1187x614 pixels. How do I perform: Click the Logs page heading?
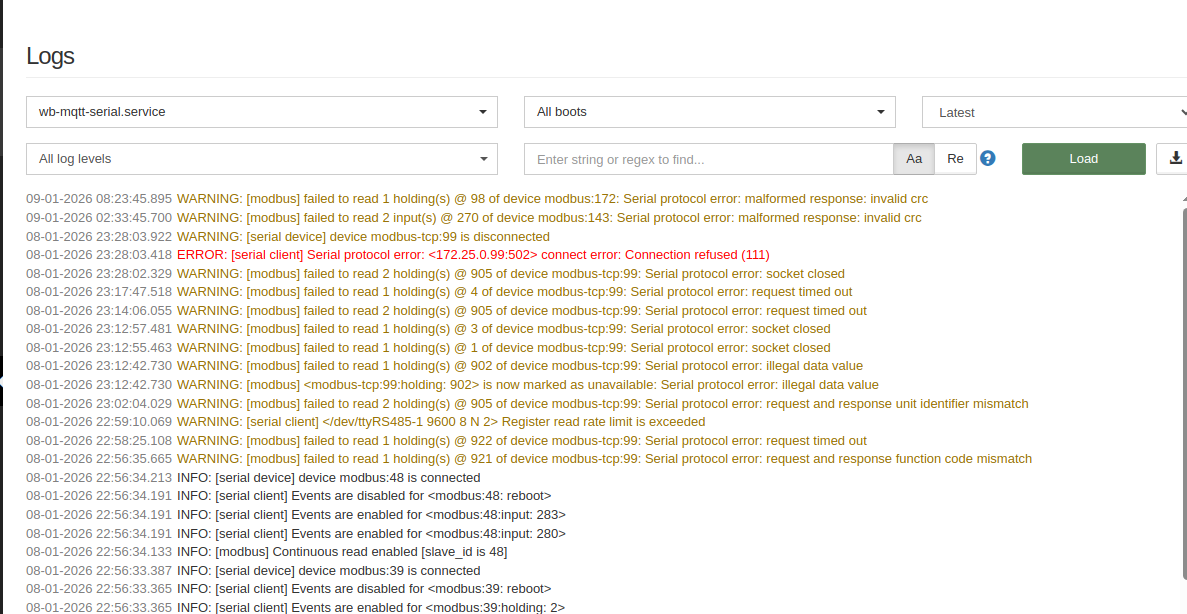pos(51,56)
